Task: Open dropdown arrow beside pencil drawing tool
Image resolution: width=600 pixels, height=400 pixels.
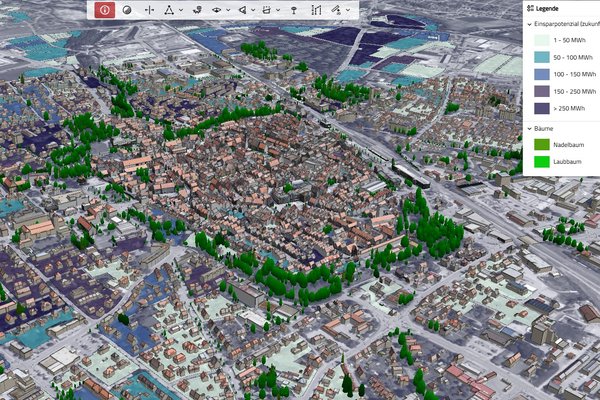Action: pyautogui.click(x=348, y=9)
